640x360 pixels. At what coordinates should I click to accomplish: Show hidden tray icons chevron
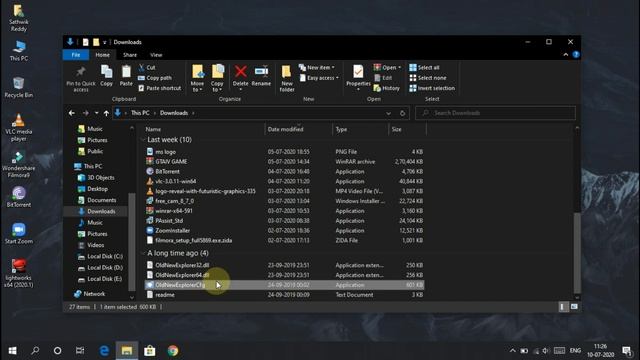click(513, 351)
